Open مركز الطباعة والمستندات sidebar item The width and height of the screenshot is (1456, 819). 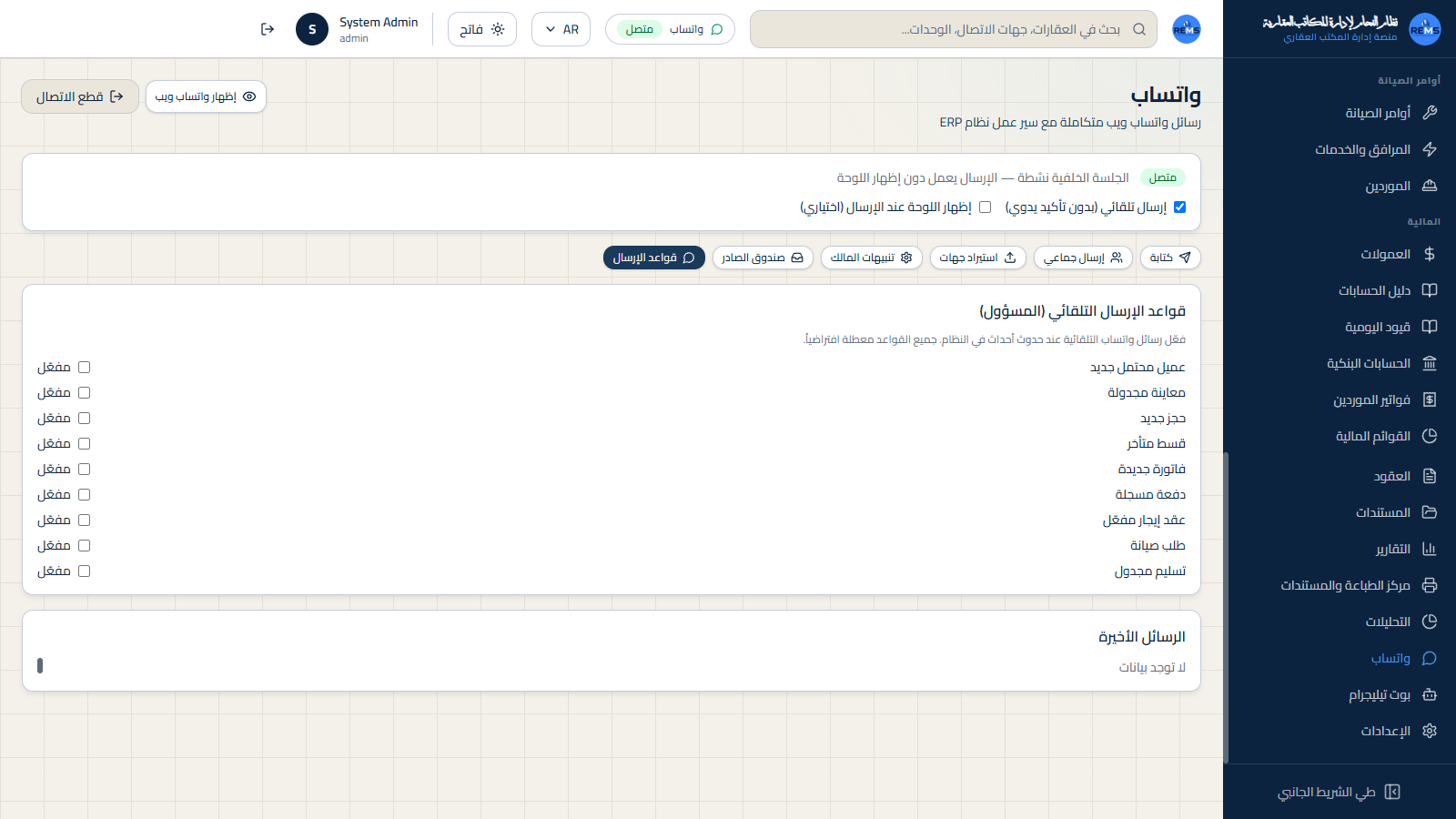1340,585
